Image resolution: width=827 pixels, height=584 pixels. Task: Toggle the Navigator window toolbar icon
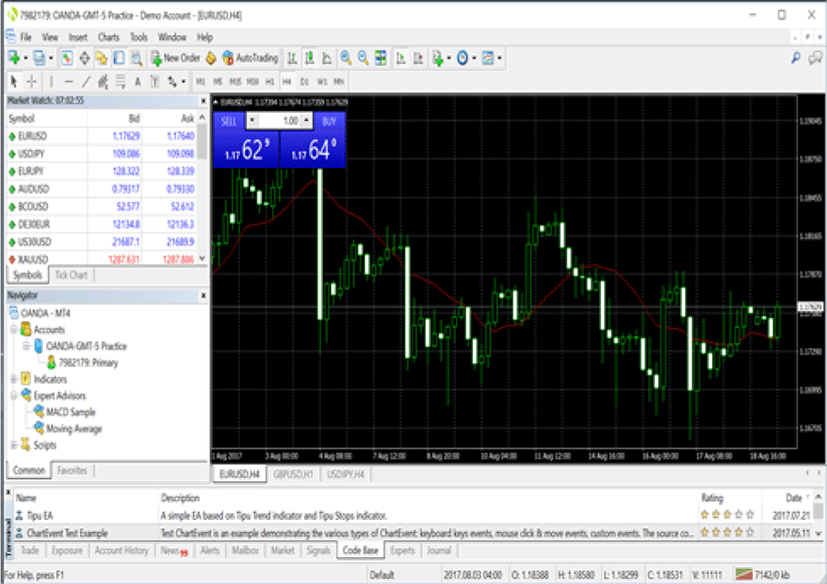pyautogui.click(x=101, y=58)
